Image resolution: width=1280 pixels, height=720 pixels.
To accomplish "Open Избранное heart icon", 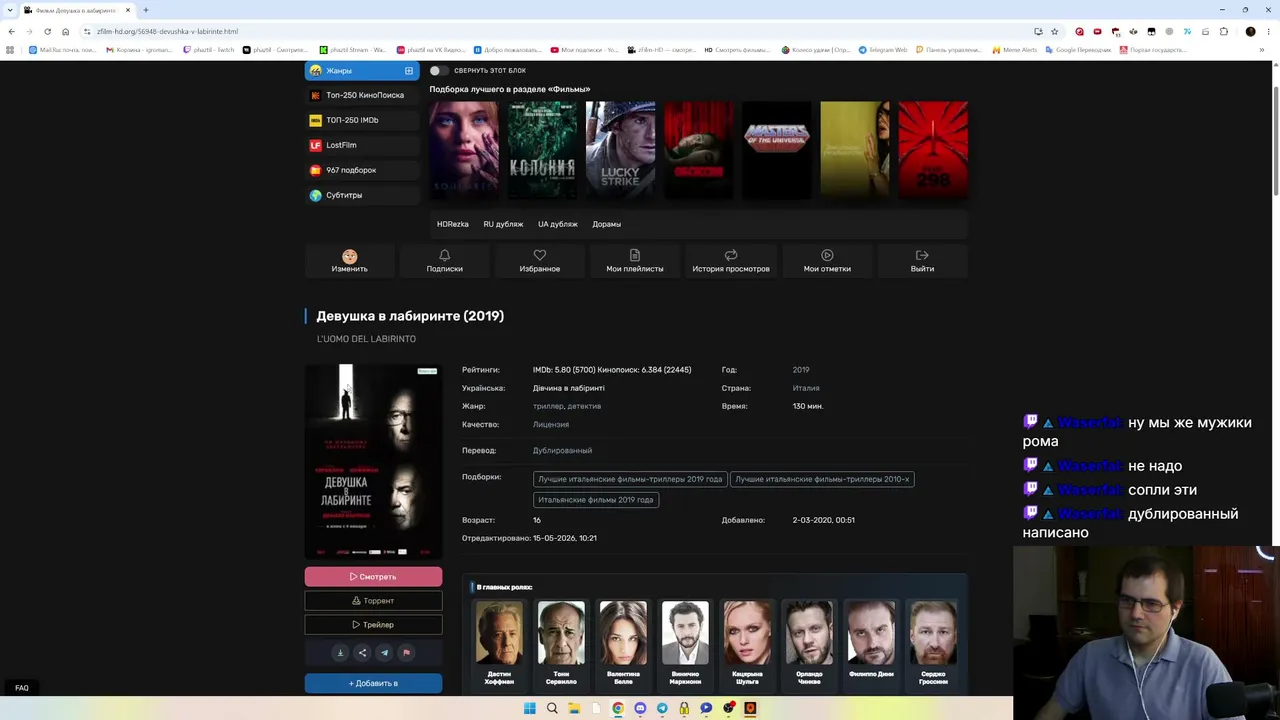I will (x=540, y=255).
